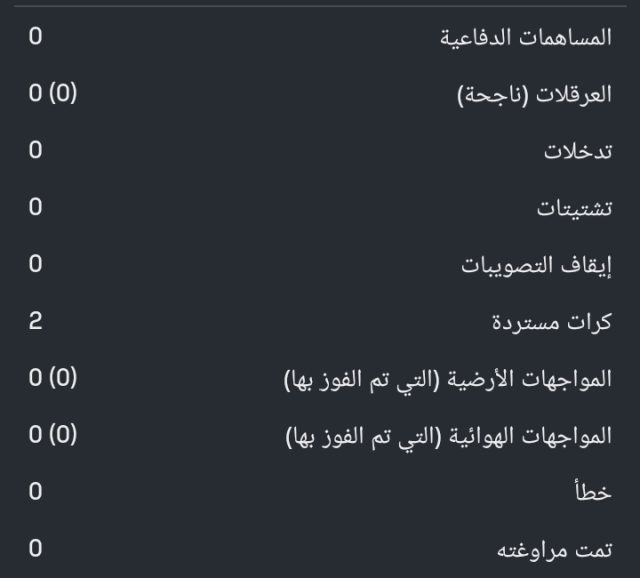This screenshot has height=578, width=640.
Task: Click the العرقلات (ناجحة) value 0 (0)
Action: point(52,95)
